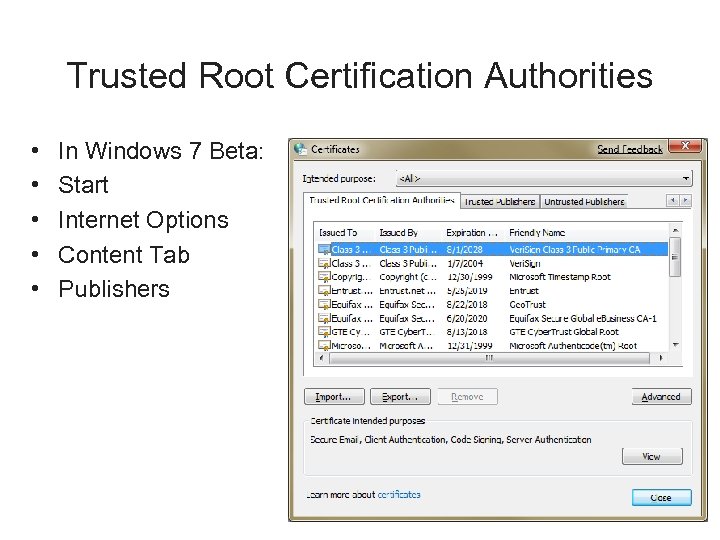This screenshot has width=720, height=540.
Task: Click the View button
Action: (652, 456)
